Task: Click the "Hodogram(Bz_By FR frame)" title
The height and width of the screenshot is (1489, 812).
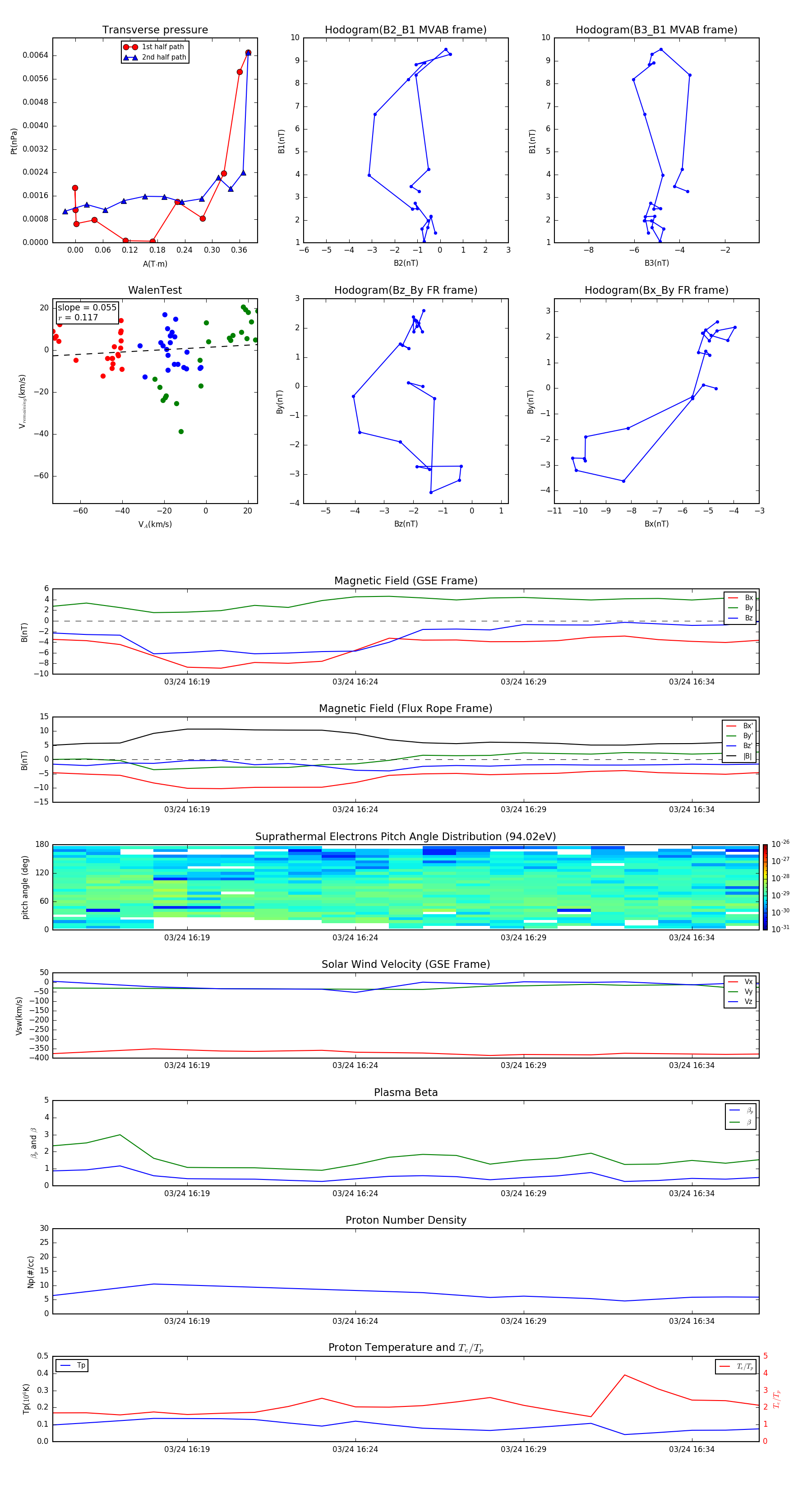Action: click(406, 290)
